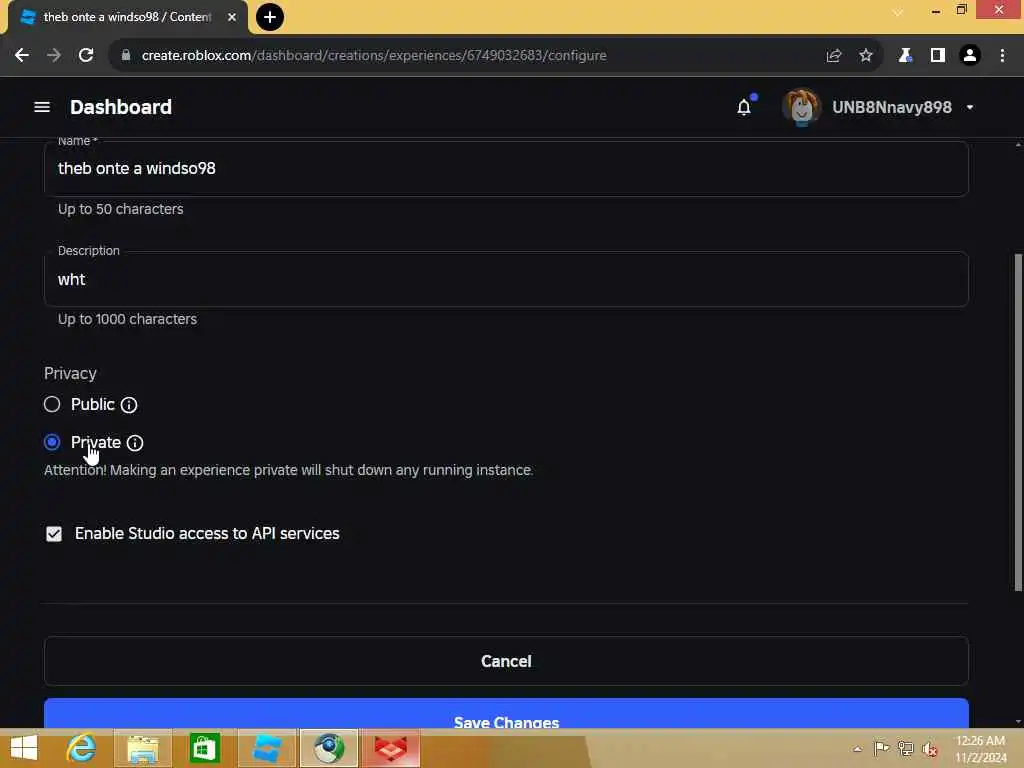Switch to the Chrome-like browser taskbar icon

(329, 748)
